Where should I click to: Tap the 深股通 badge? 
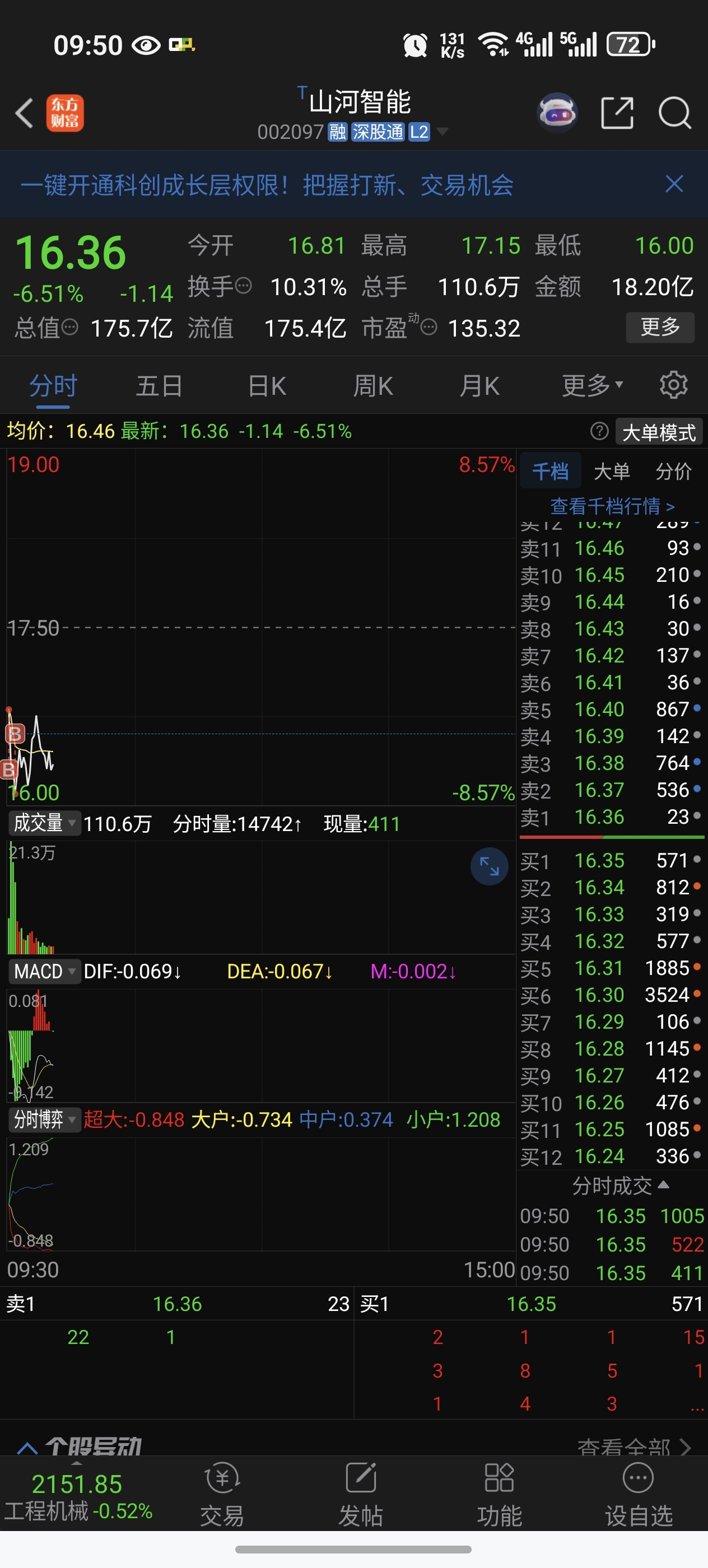click(378, 132)
